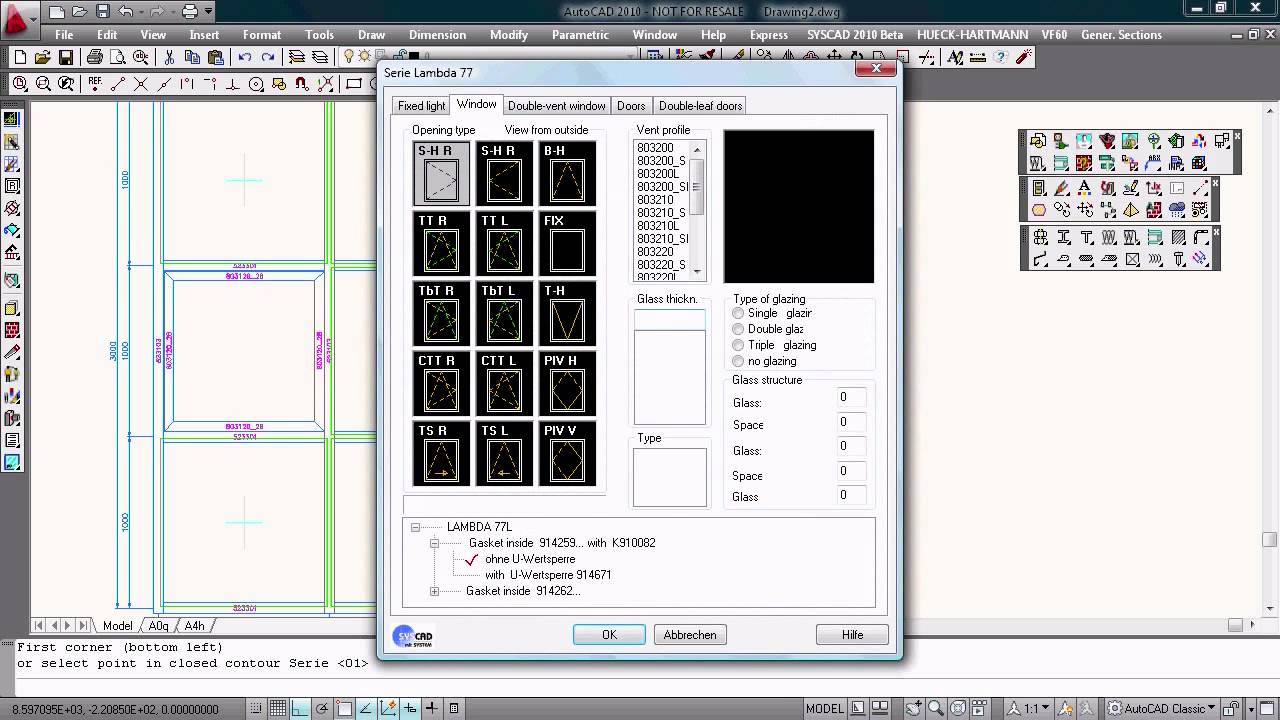Select the PIV H pivot opening type
Screen dimensions: 1280x720
click(x=567, y=383)
